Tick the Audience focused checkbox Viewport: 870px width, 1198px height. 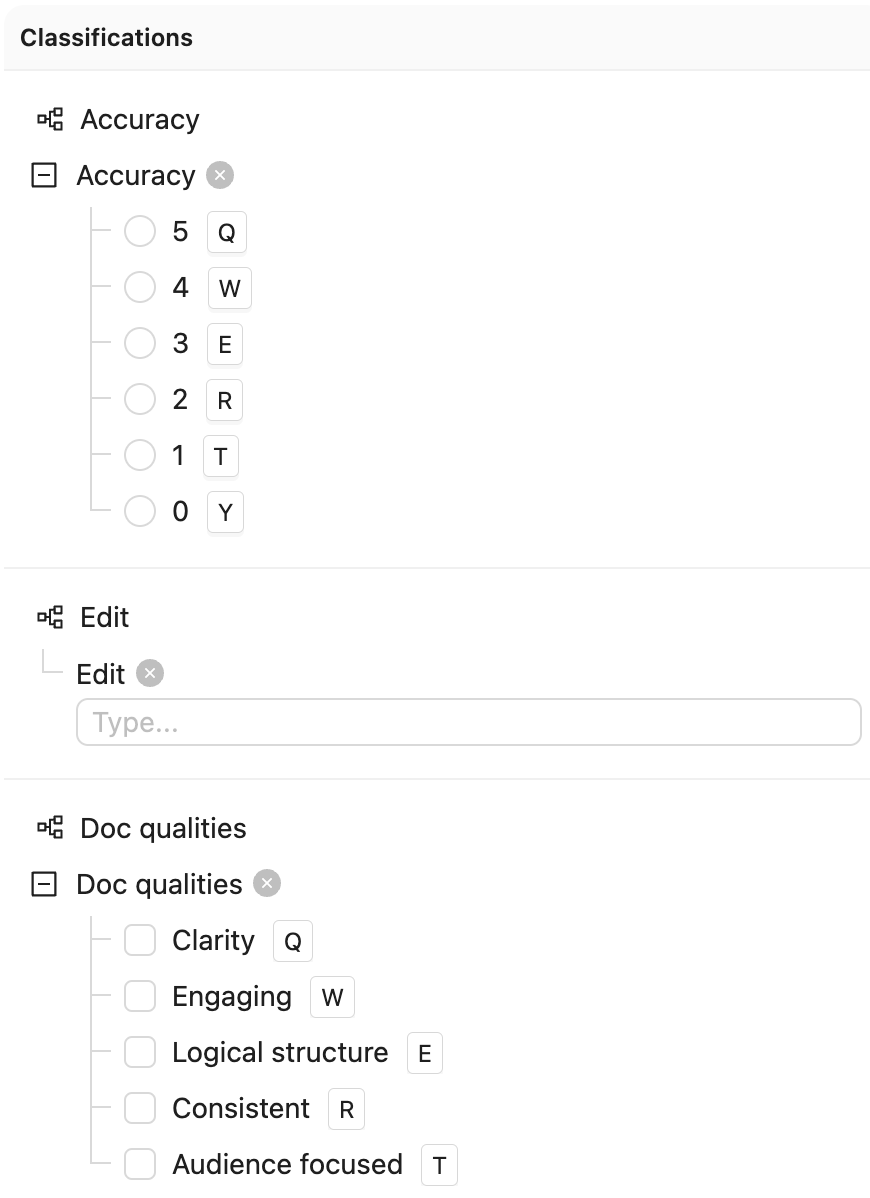pos(140,1164)
